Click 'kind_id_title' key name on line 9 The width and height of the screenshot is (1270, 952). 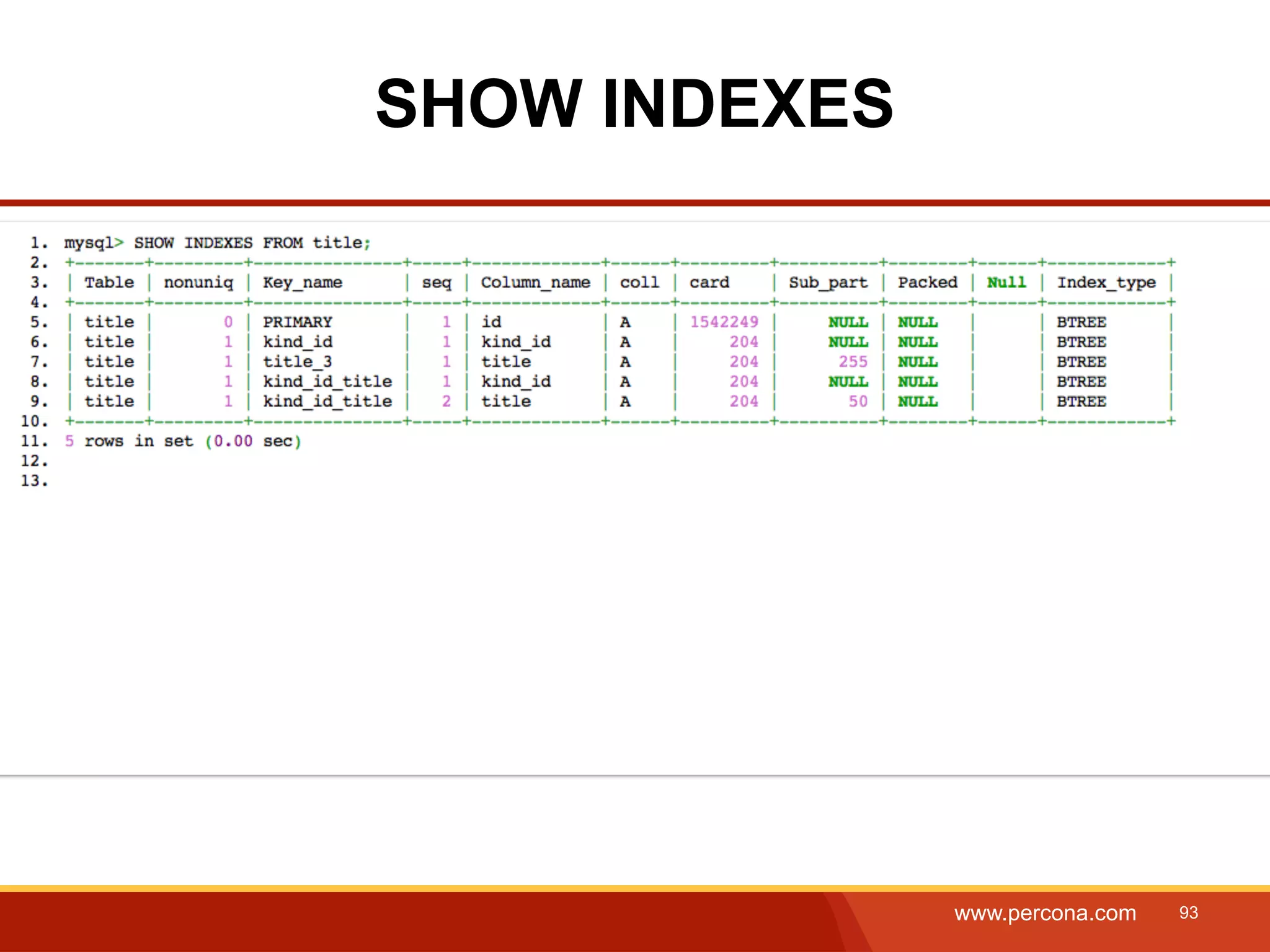327,402
